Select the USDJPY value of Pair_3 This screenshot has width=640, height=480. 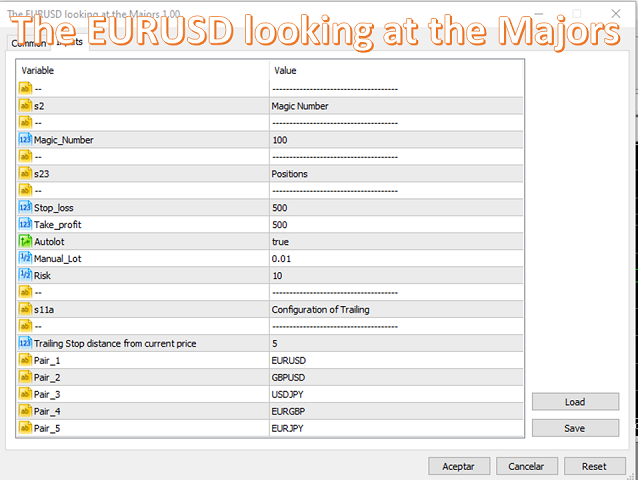[288, 395]
